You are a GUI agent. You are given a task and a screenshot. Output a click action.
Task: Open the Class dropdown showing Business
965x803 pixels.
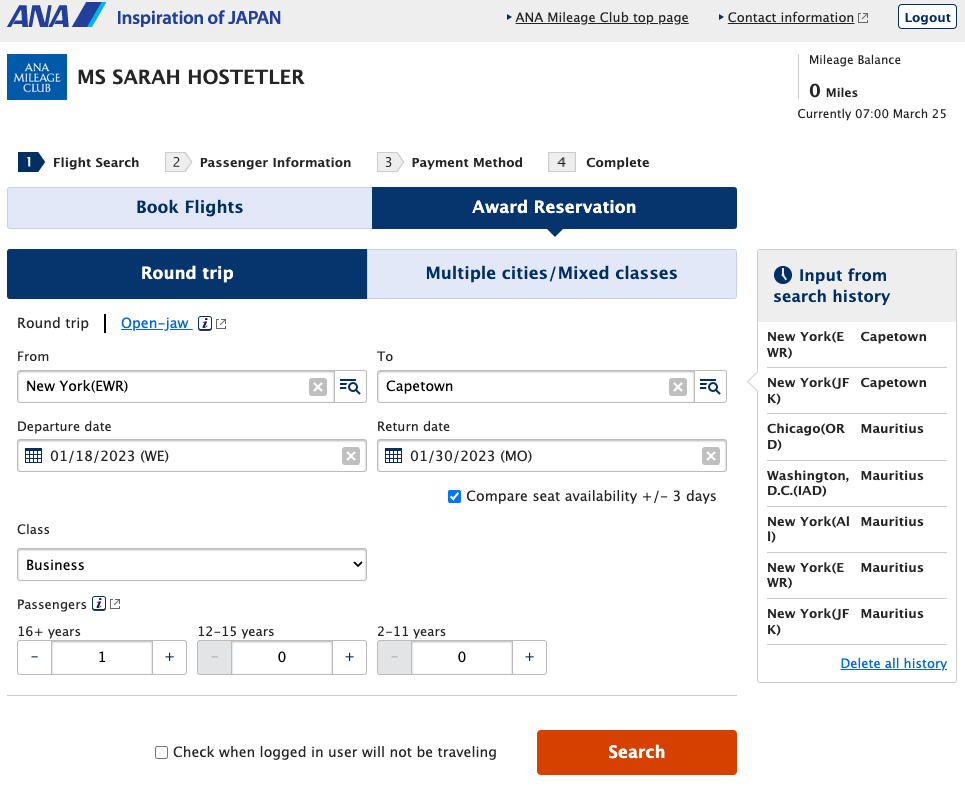(191, 564)
